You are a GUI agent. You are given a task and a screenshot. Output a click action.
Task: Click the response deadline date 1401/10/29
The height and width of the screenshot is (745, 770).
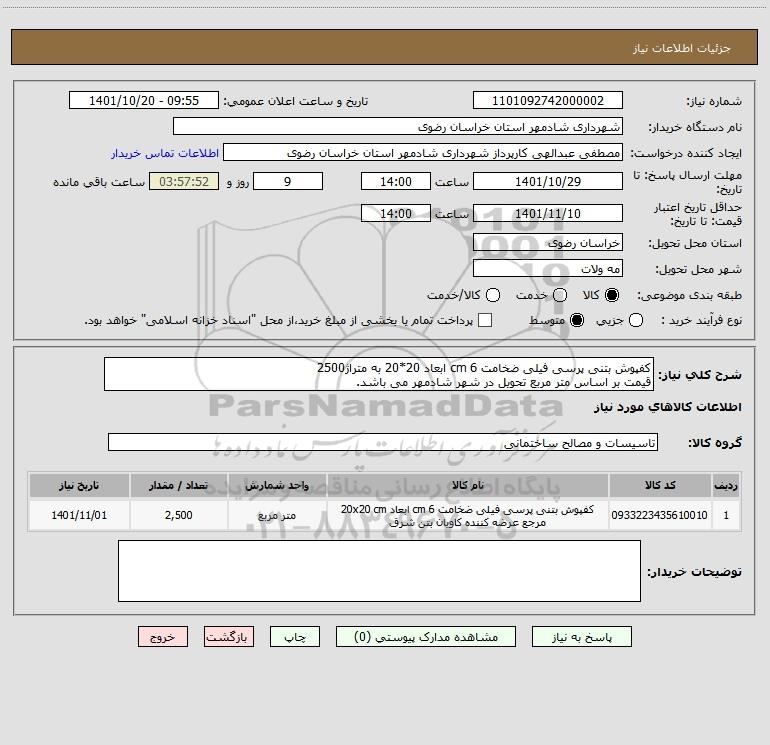(548, 181)
